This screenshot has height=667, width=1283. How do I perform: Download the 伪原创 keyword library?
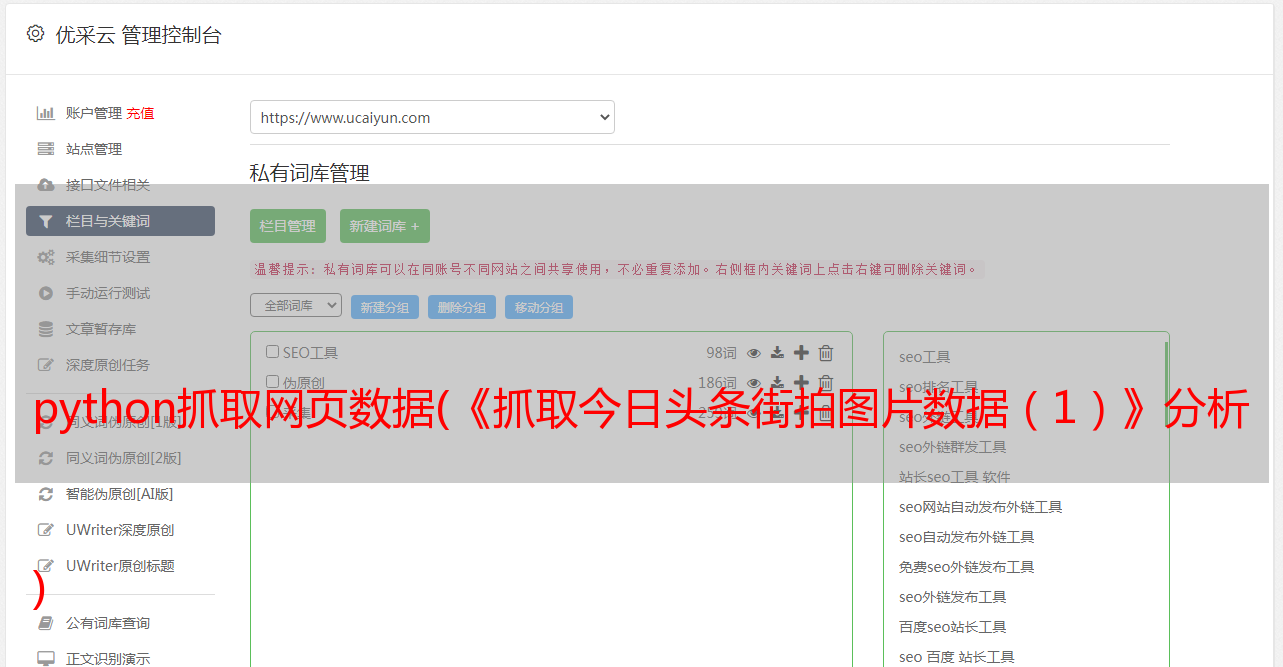click(777, 383)
